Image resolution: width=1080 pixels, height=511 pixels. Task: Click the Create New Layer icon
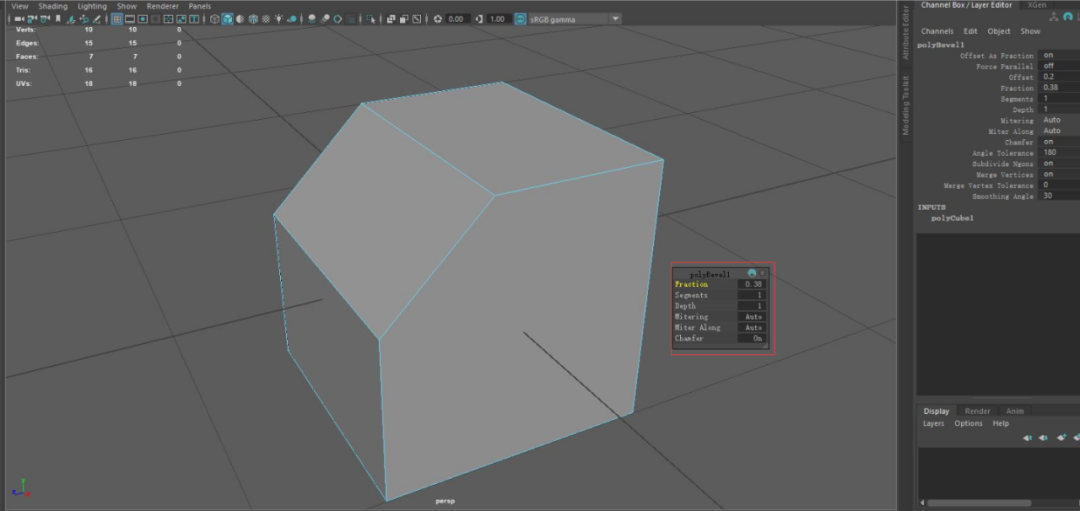(1061, 437)
